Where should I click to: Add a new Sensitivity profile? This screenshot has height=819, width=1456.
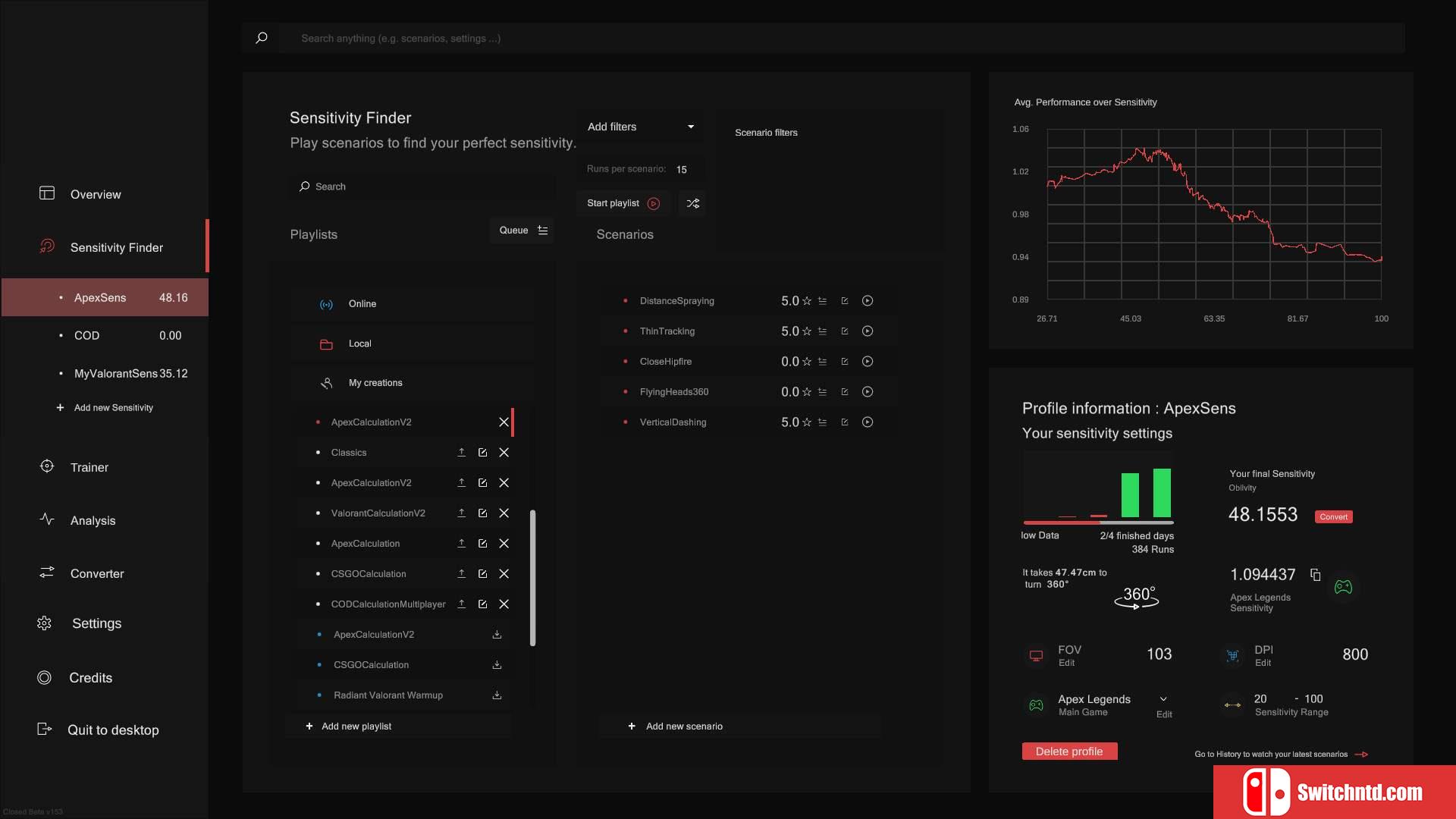coord(105,408)
